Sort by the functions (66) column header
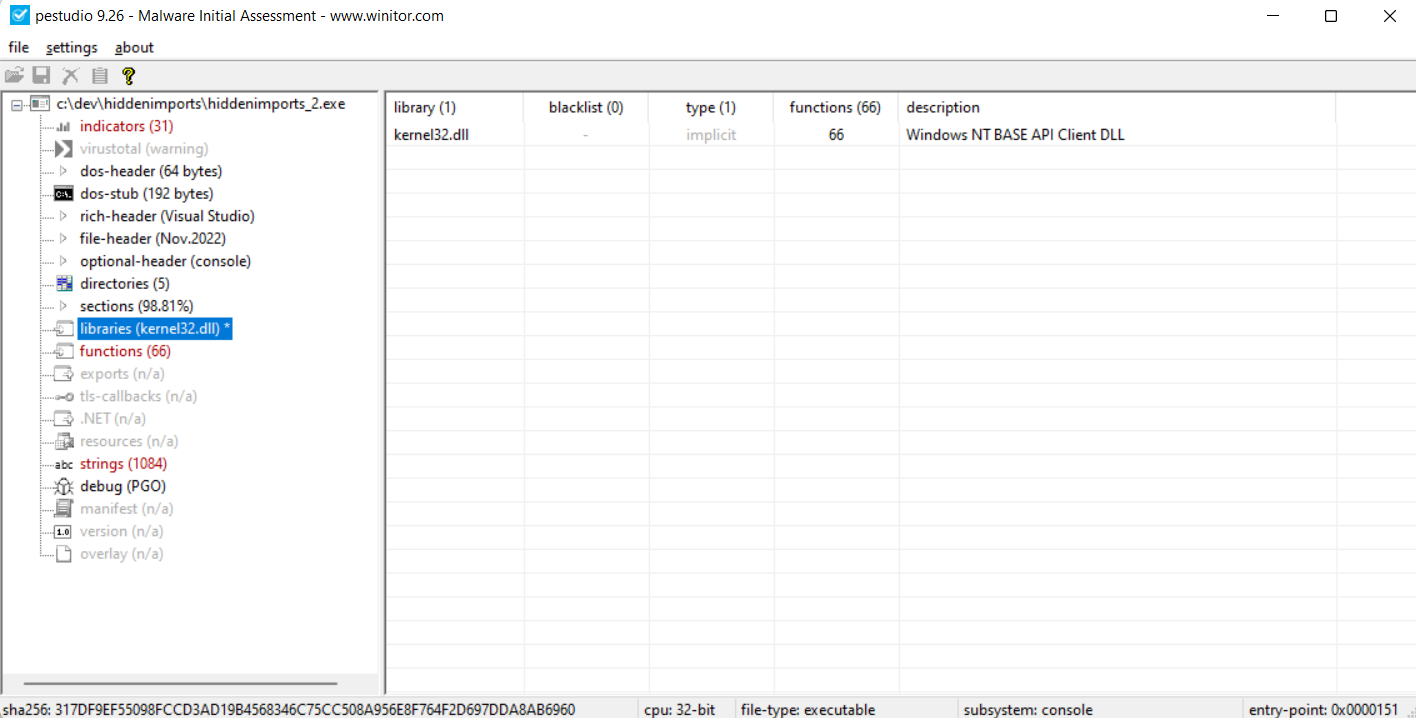Image resolution: width=1416 pixels, height=718 pixels. click(x=835, y=107)
